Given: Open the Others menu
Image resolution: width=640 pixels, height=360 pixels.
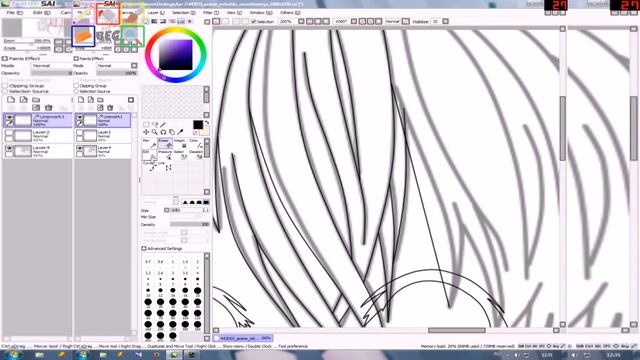Looking at the screenshot, I should (290, 13).
